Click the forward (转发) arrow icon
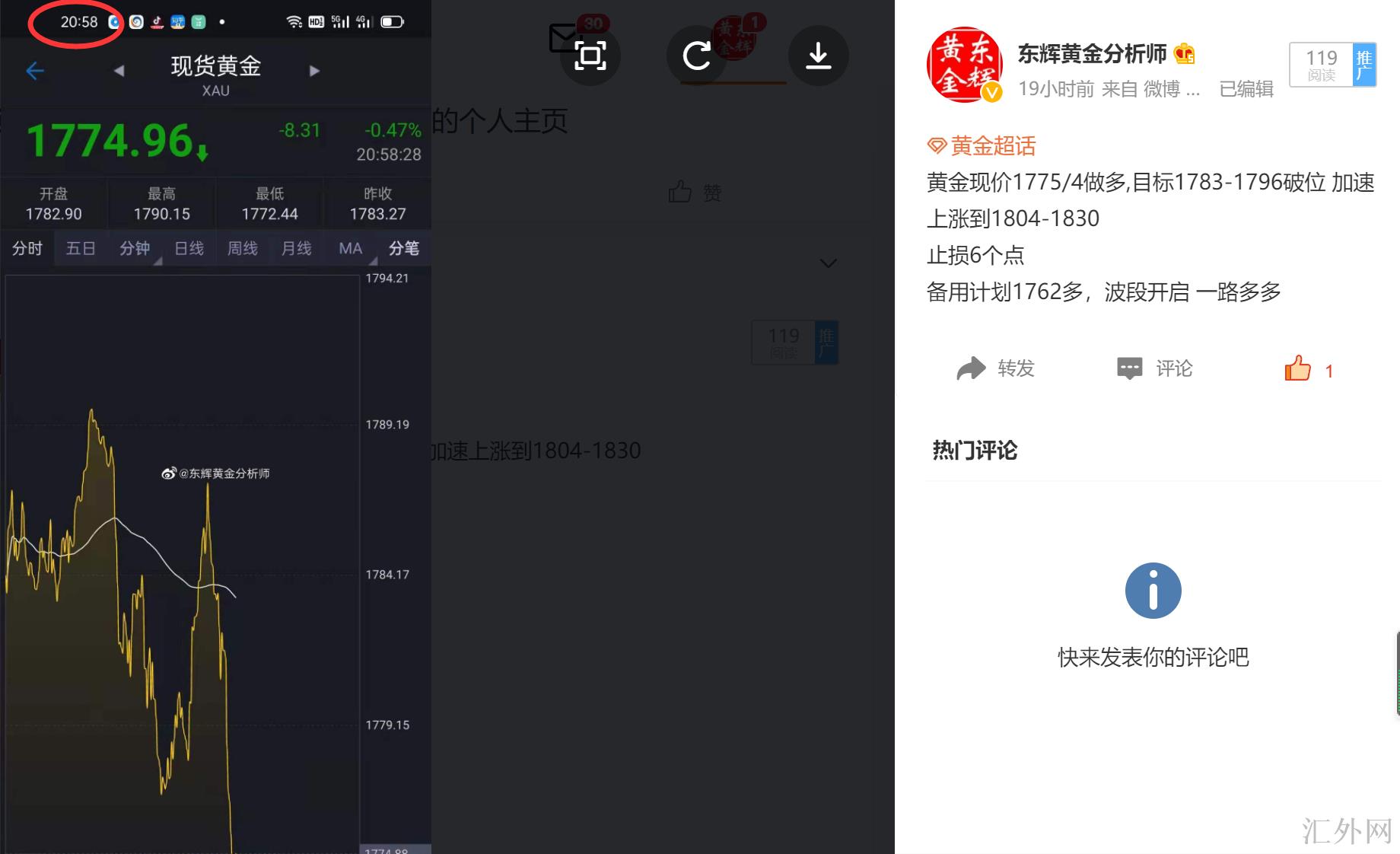 pos(971,368)
